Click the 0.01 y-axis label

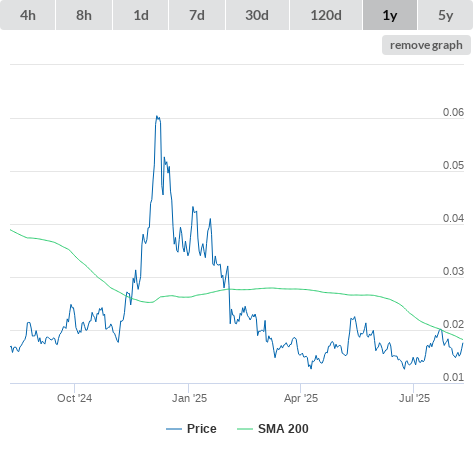tap(453, 377)
